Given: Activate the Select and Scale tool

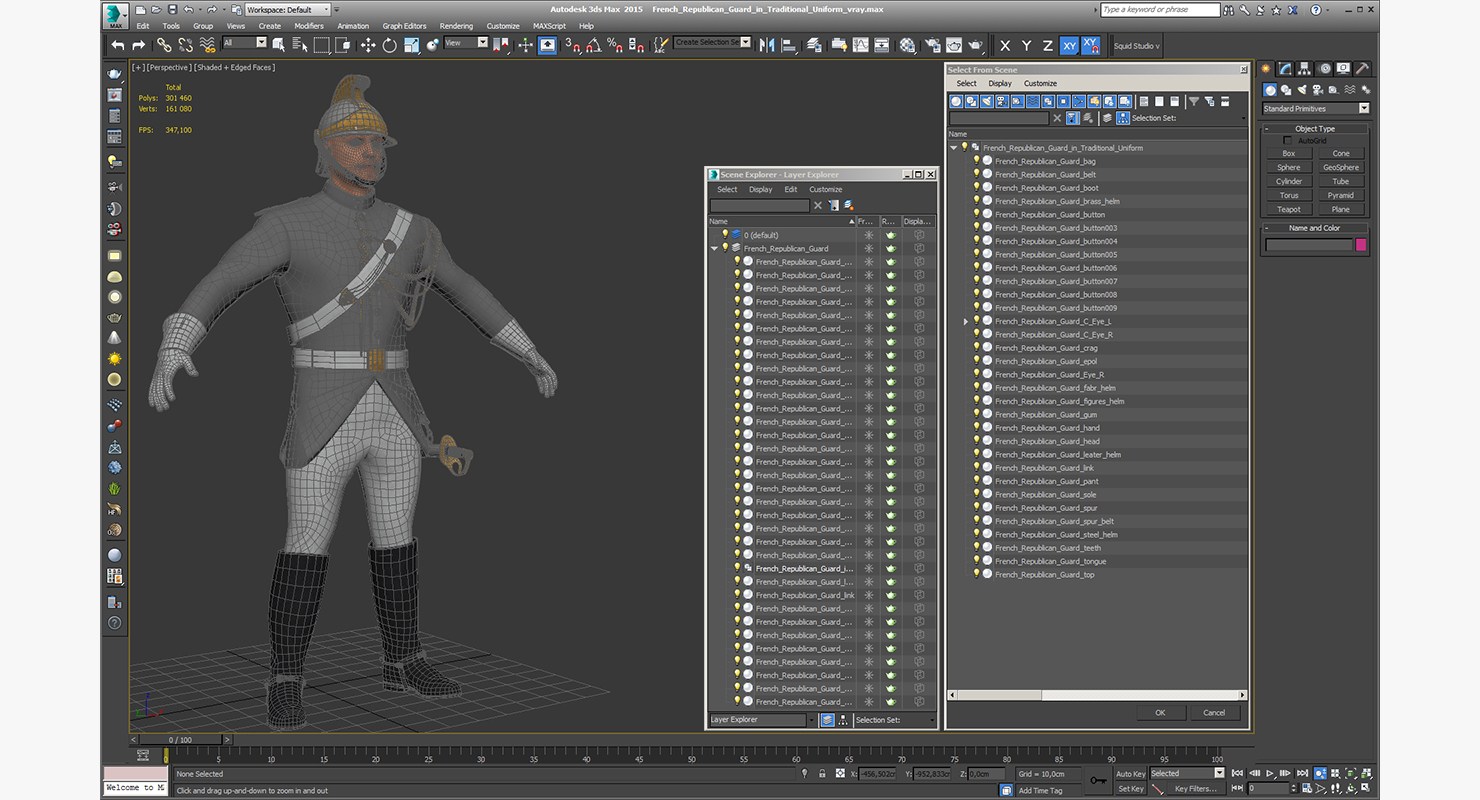Looking at the screenshot, I should (x=411, y=45).
